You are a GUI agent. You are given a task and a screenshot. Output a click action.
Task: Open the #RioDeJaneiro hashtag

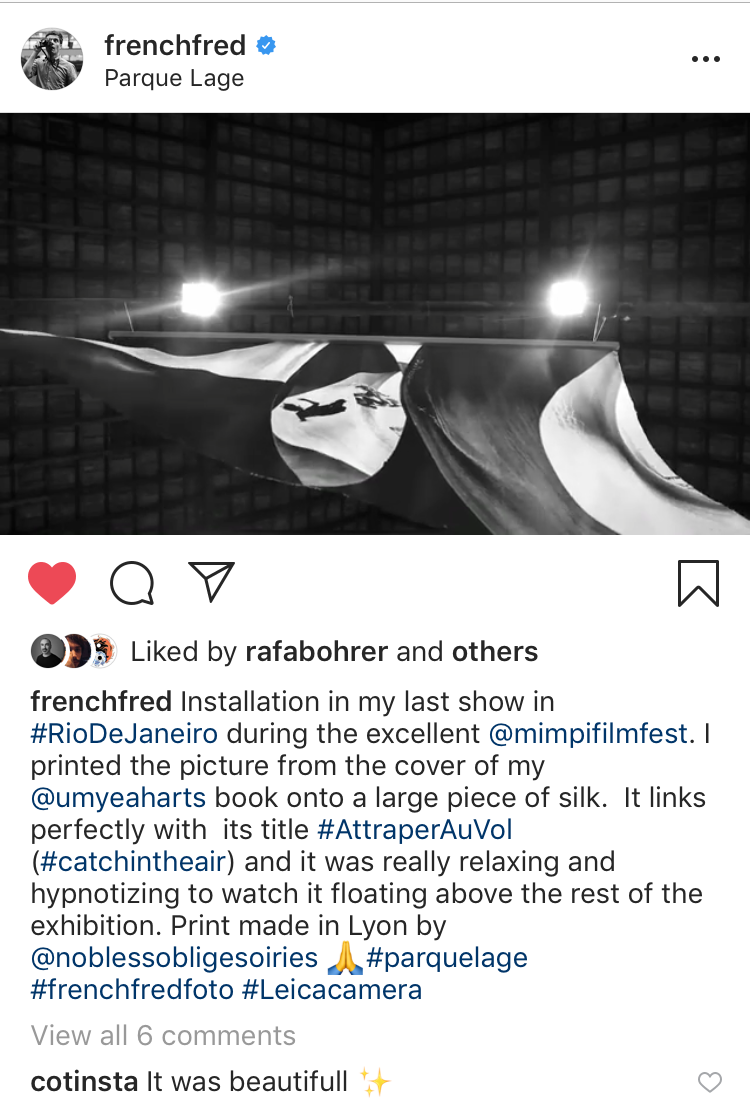[x=124, y=733]
